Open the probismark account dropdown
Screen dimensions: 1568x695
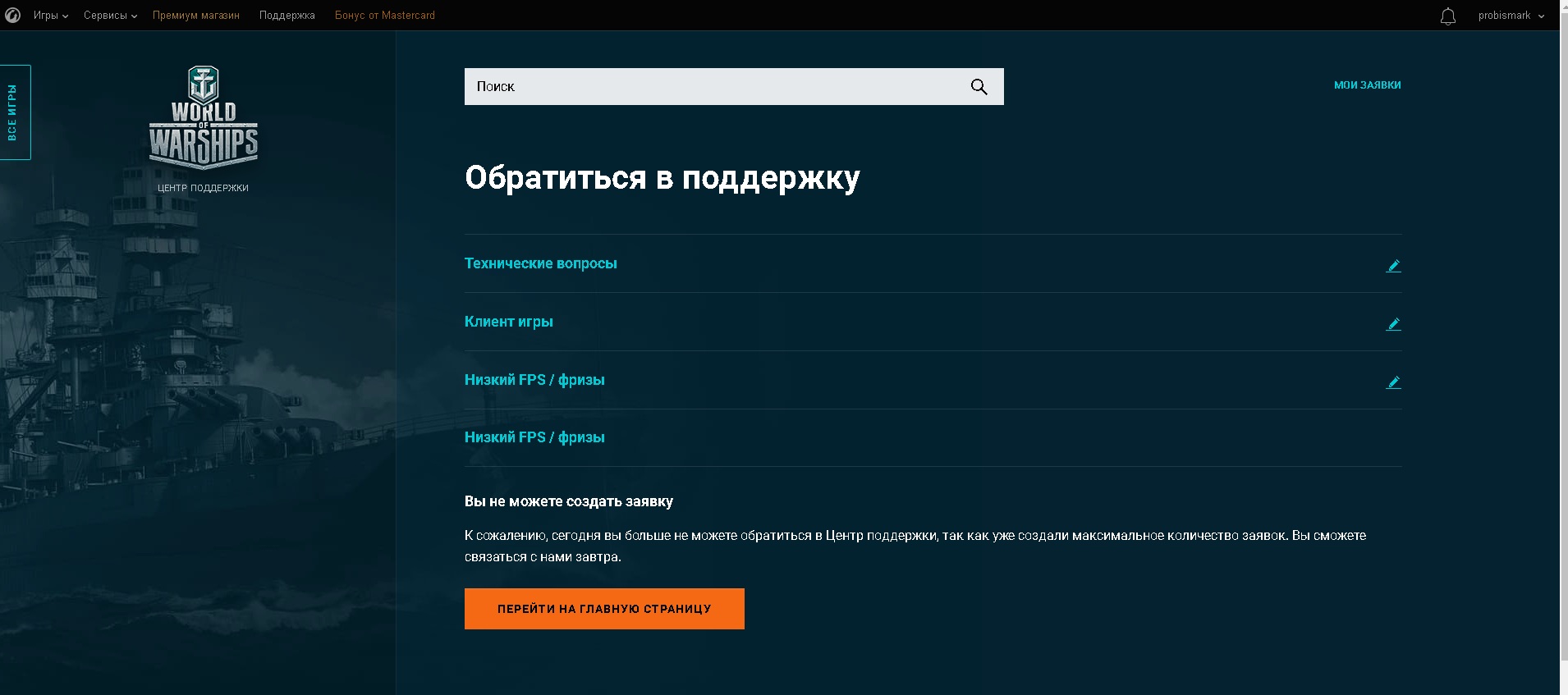(x=1511, y=16)
